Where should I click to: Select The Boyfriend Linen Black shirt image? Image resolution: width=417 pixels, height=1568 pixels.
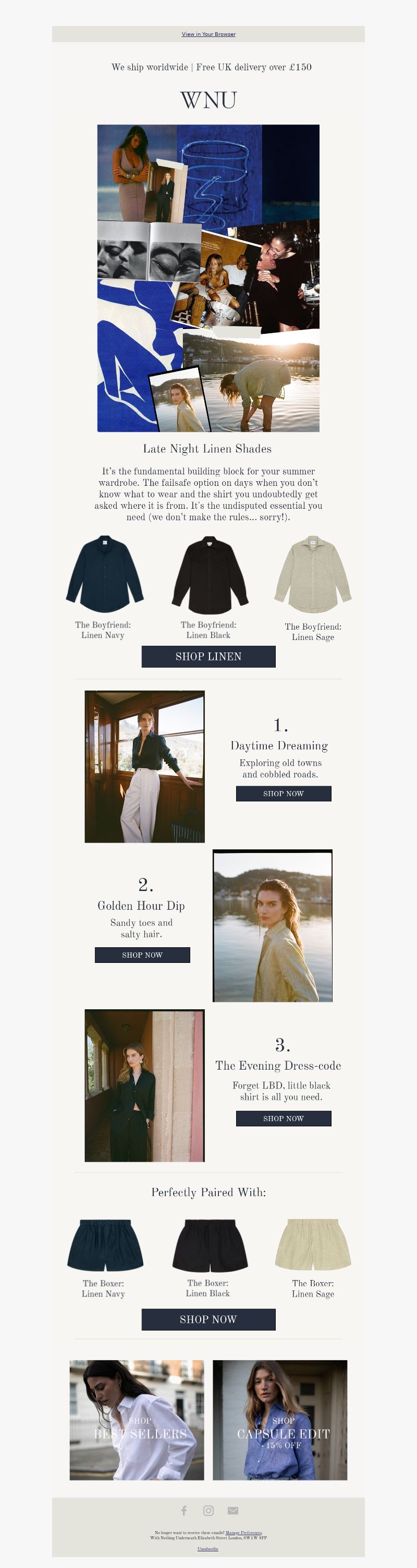209,574
